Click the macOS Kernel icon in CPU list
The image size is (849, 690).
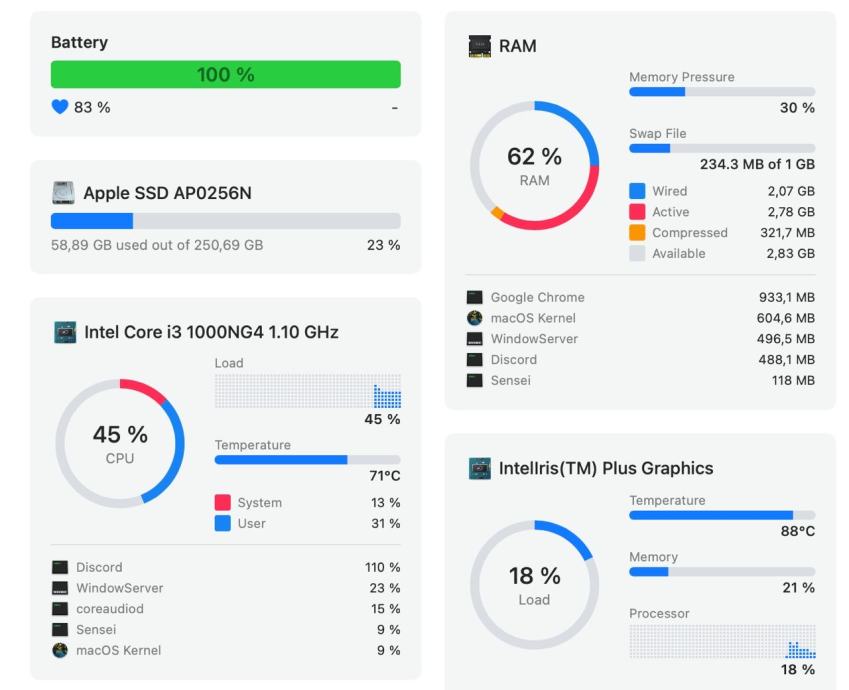tap(60, 650)
